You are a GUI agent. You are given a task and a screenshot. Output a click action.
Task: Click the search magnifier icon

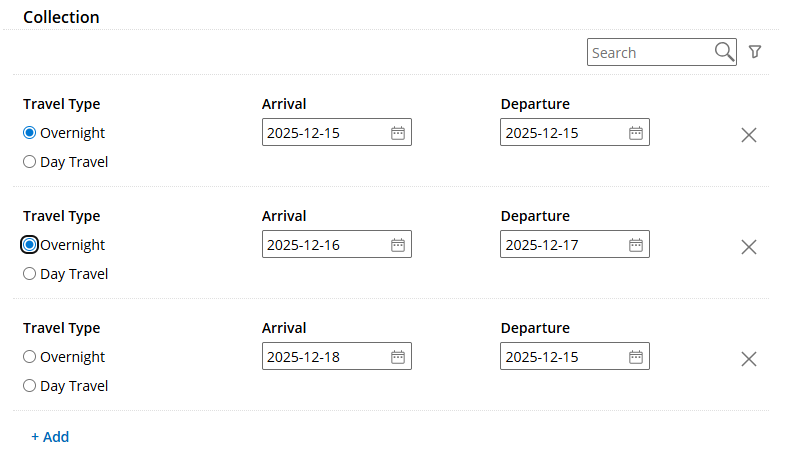(x=724, y=52)
